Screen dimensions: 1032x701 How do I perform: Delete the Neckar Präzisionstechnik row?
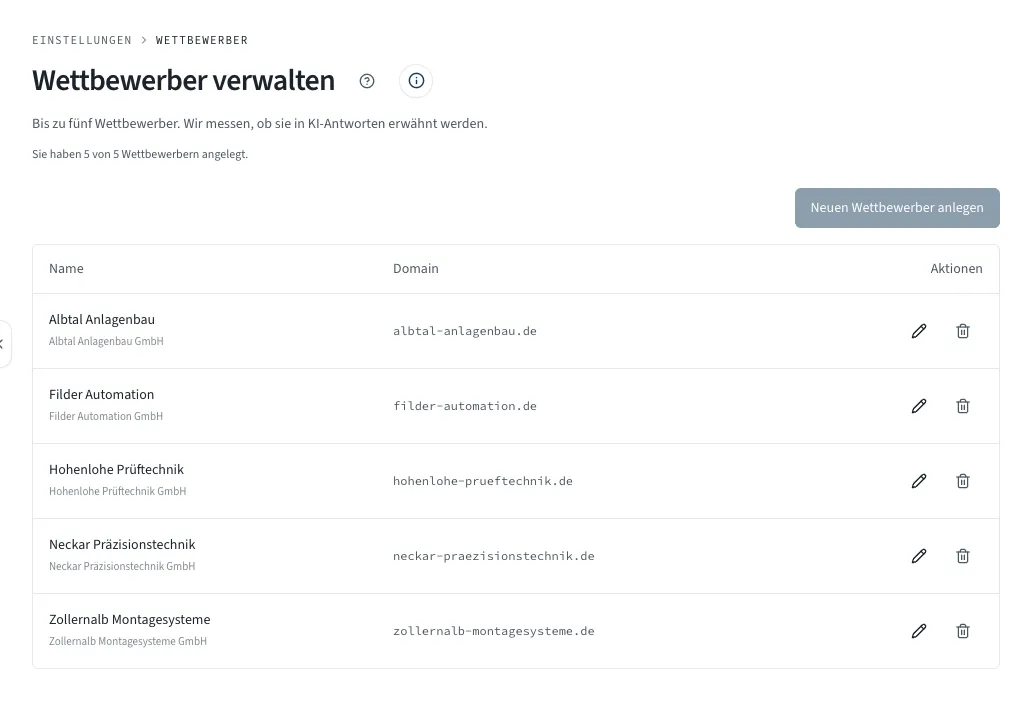[962, 556]
